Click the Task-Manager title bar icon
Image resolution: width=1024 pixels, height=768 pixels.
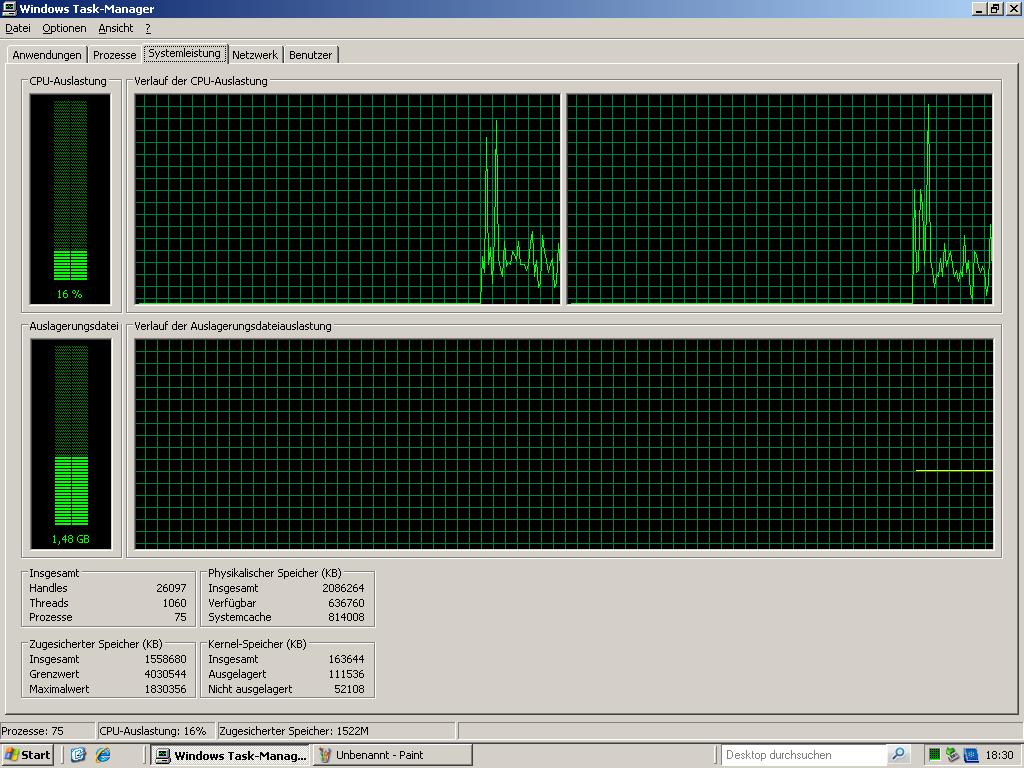coord(9,8)
